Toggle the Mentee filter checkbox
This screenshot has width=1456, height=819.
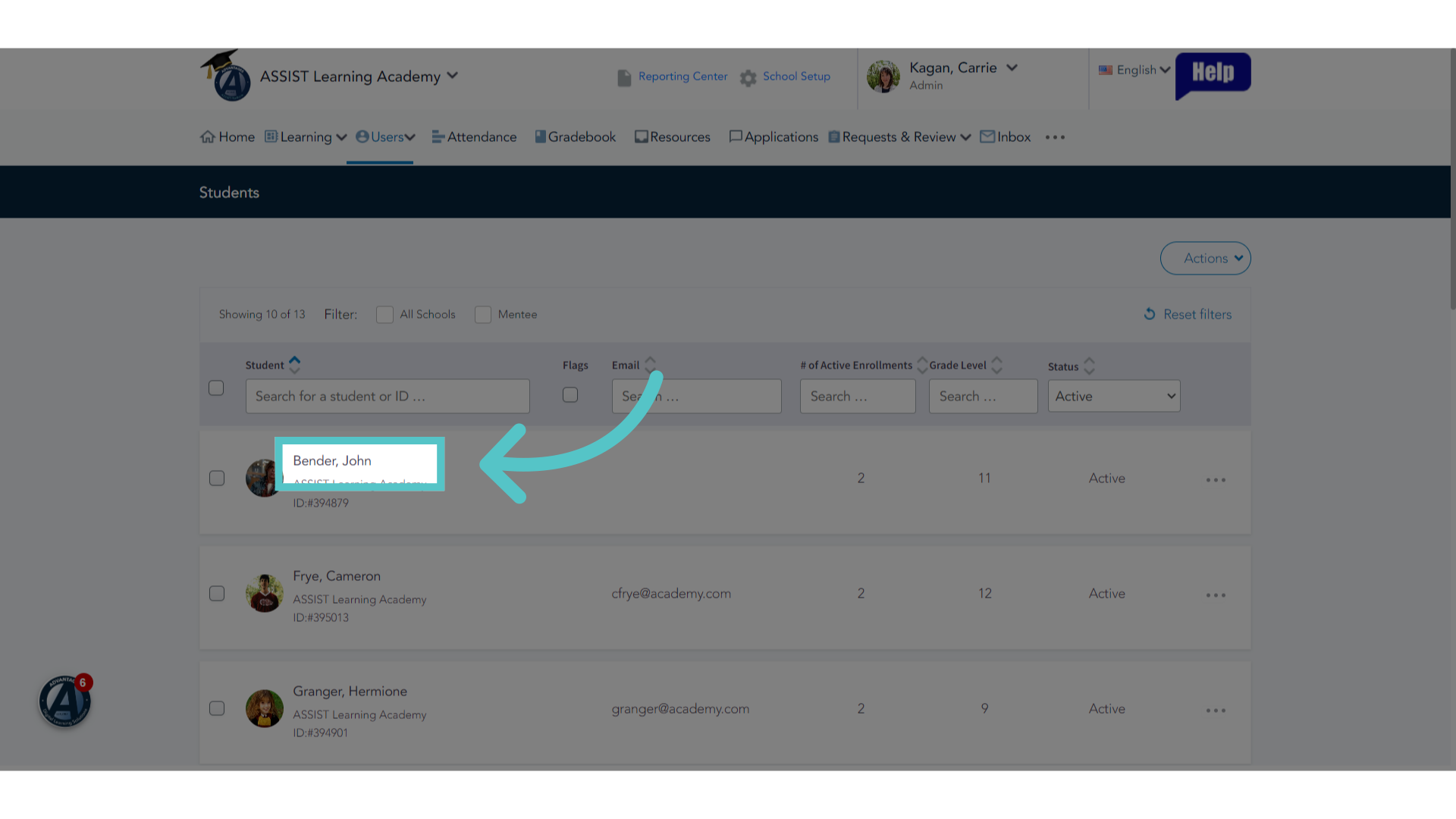483,315
